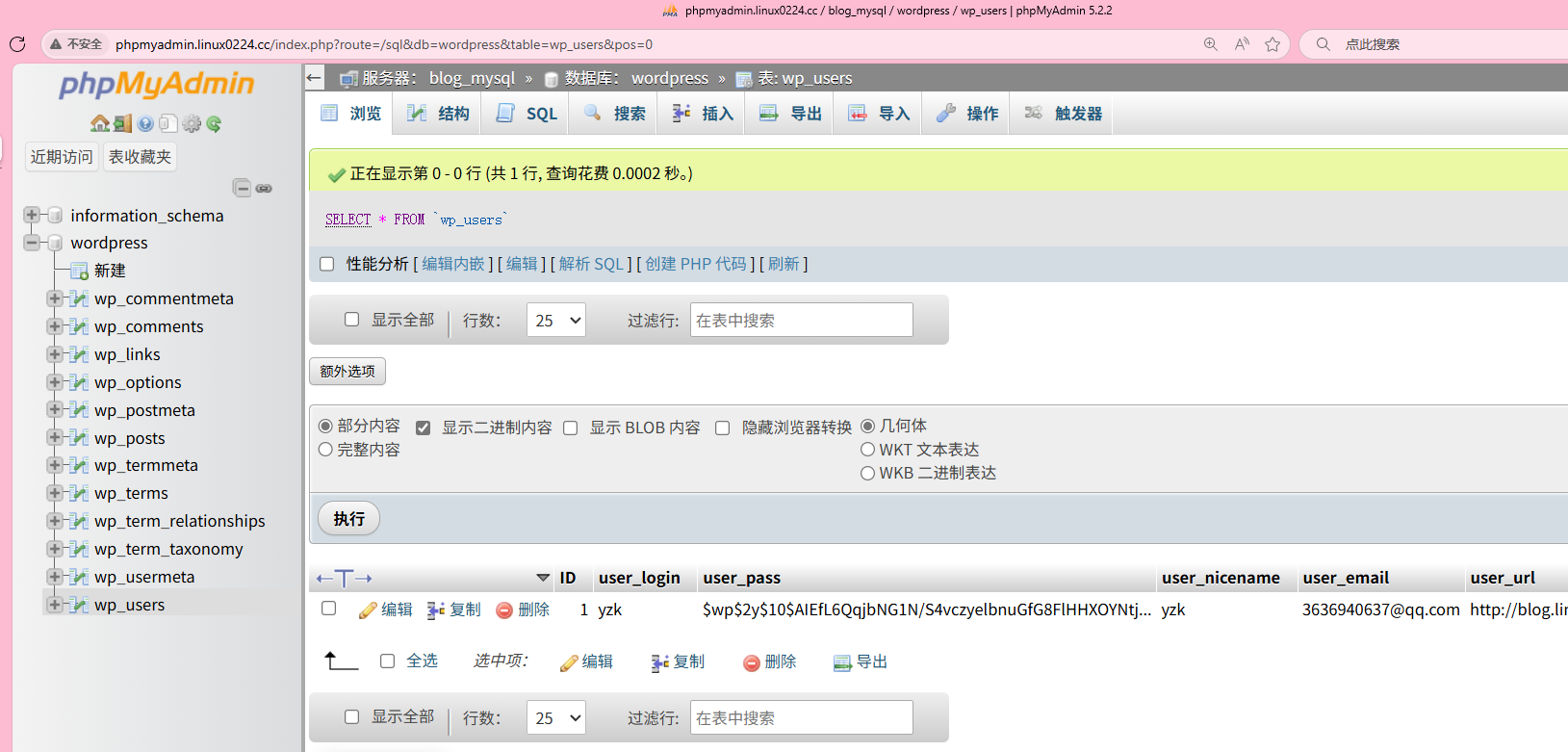The height and width of the screenshot is (752, 1568).
Task: Open phpMyAdmin documentation help icon
Action: point(145,123)
